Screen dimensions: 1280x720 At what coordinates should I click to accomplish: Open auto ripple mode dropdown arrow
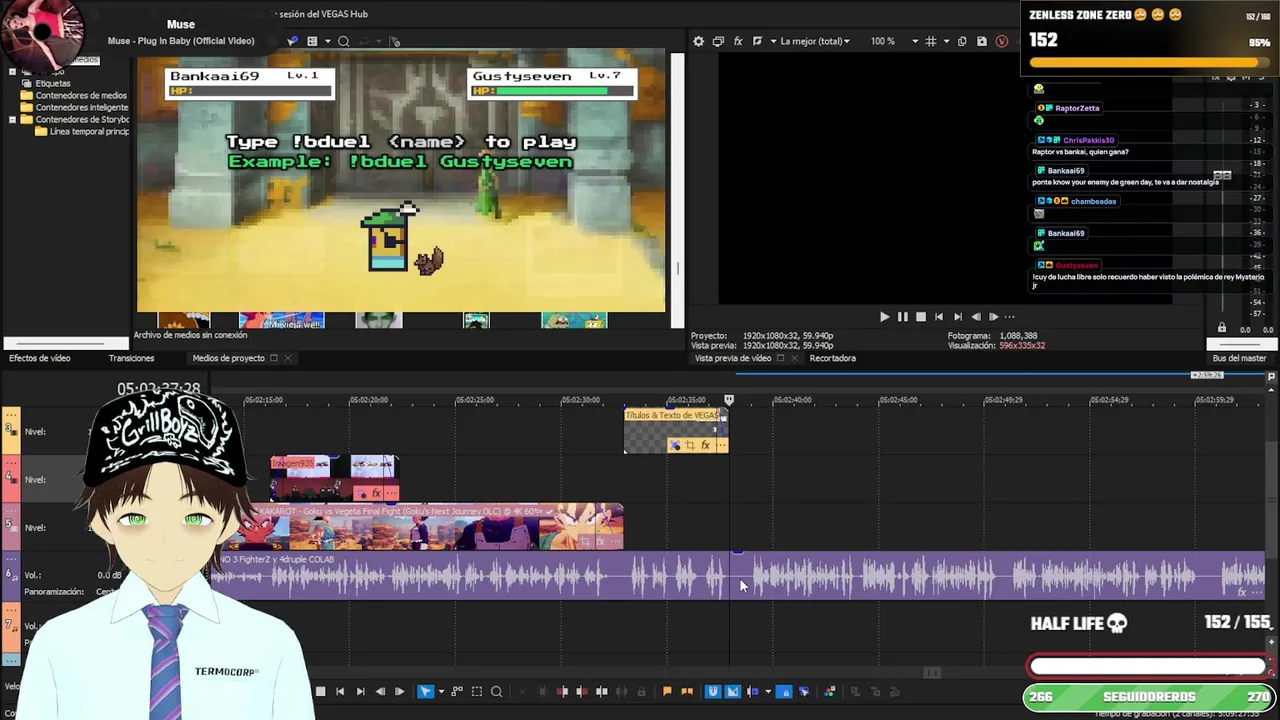(768, 691)
